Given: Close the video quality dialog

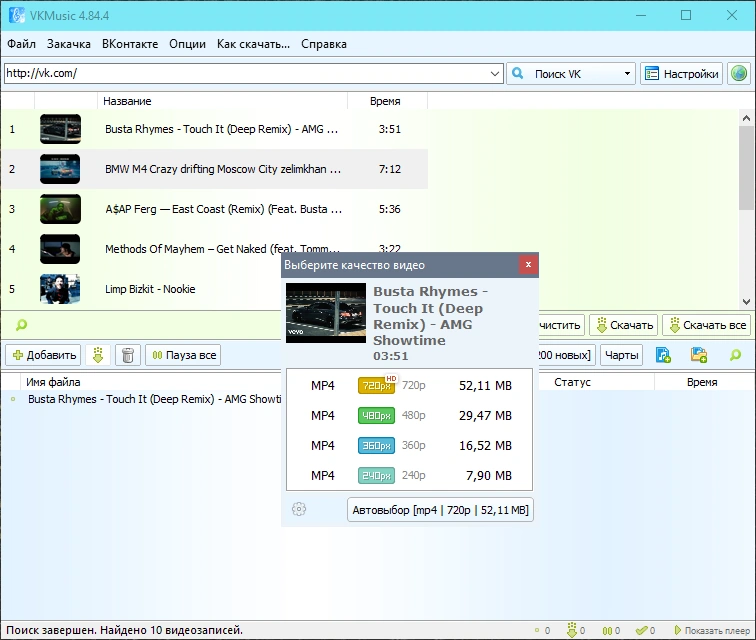Looking at the screenshot, I should 528,264.
